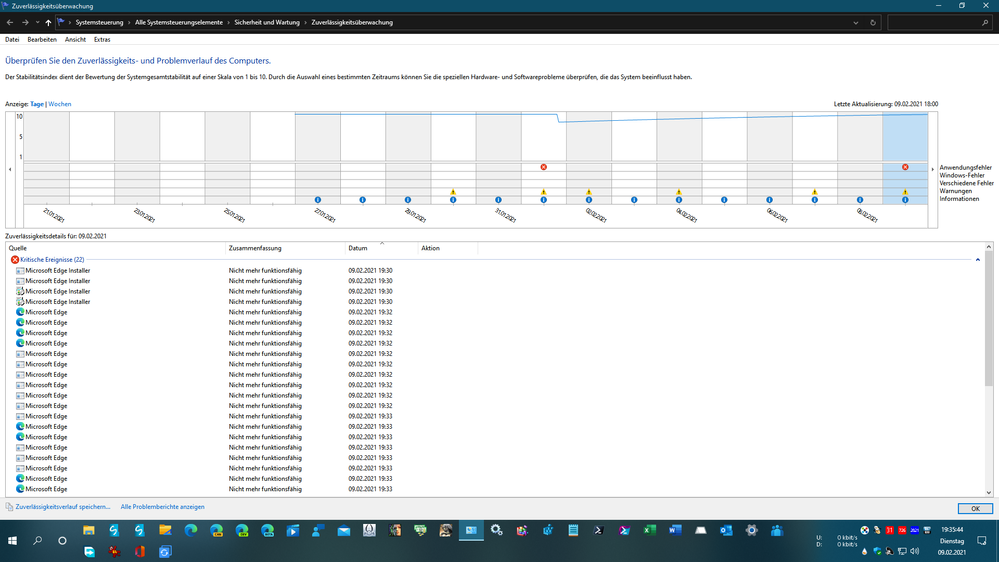
Task: Open Outlook from the taskbar
Action: tap(726, 530)
